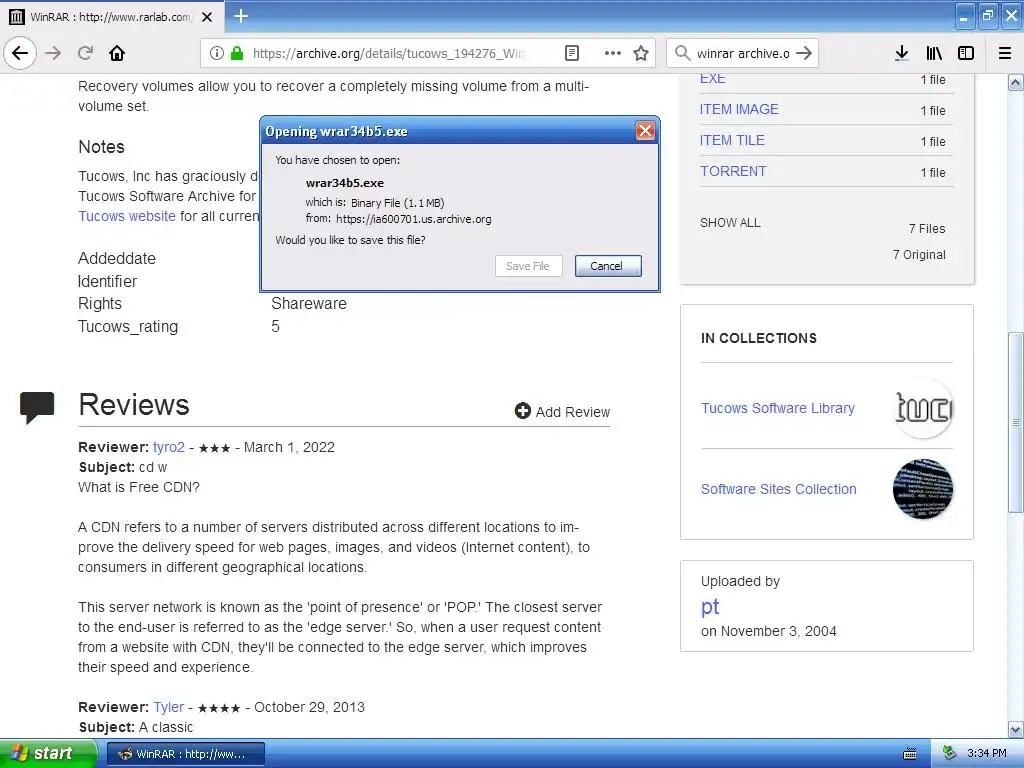Image resolution: width=1024 pixels, height=768 pixels.
Task: Toggle the sidebar icon
Action: pyautogui.click(x=966, y=53)
